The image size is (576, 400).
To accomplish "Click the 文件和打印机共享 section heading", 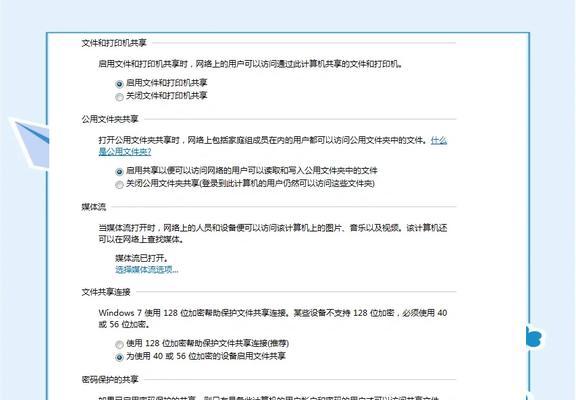I will coord(114,43).
